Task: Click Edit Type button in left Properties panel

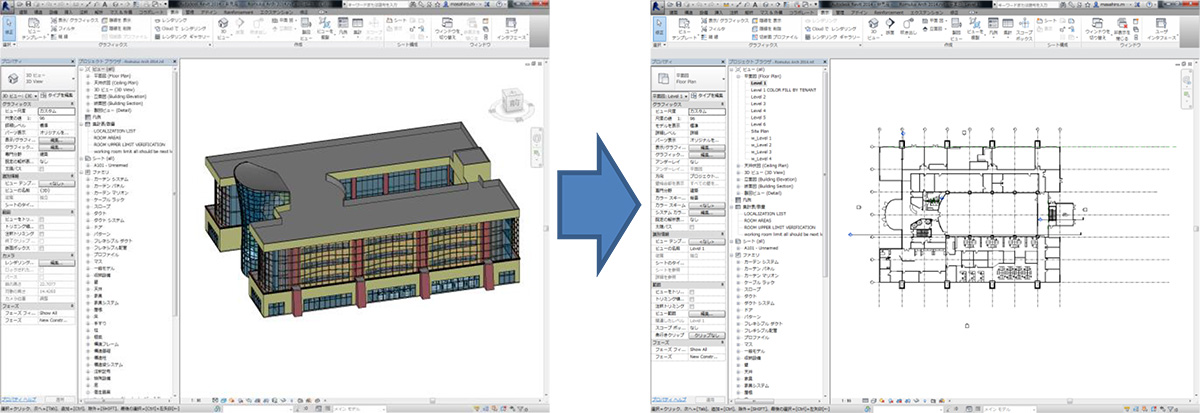Action: pyautogui.click(x=57, y=95)
